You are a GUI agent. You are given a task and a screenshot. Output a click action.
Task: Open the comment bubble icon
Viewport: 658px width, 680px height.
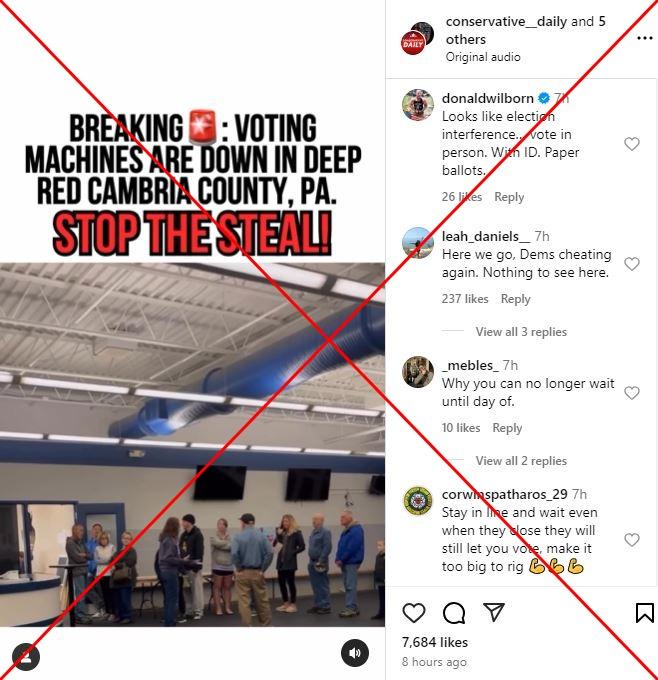pyautogui.click(x=454, y=613)
